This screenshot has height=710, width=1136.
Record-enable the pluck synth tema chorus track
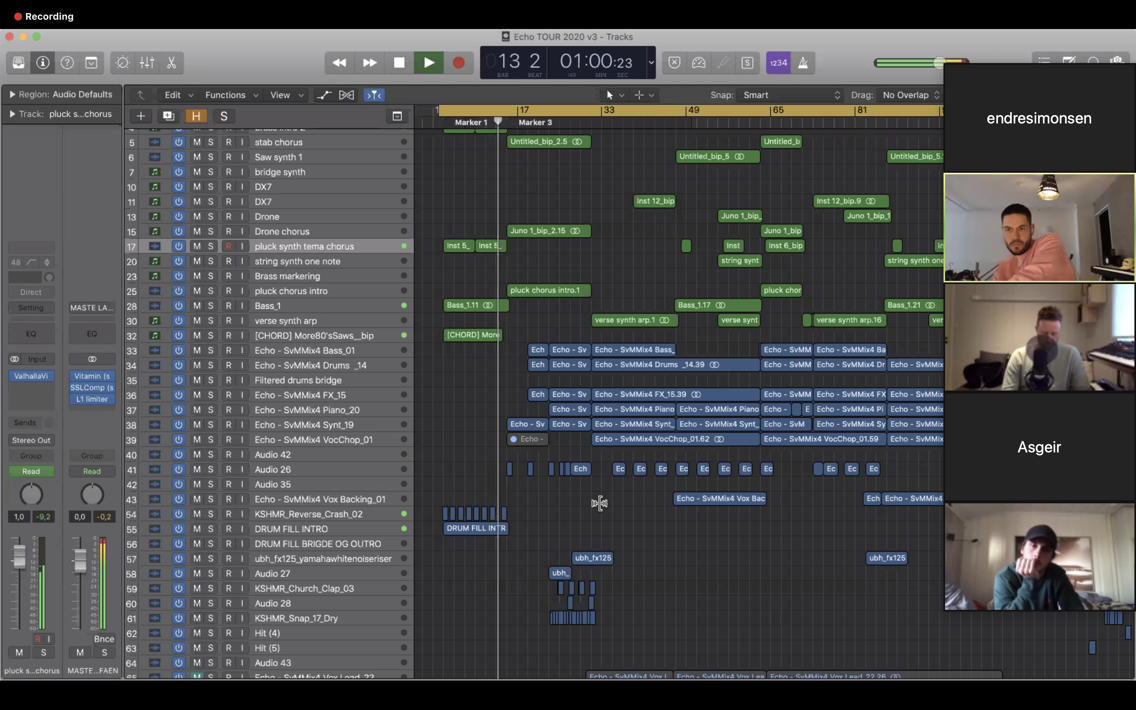click(x=228, y=246)
